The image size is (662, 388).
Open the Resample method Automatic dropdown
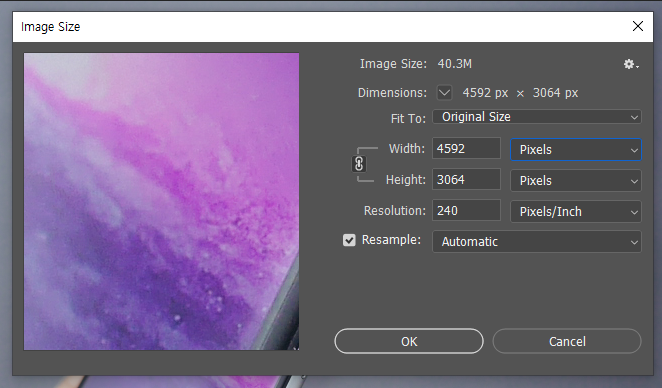[x=537, y=242]
